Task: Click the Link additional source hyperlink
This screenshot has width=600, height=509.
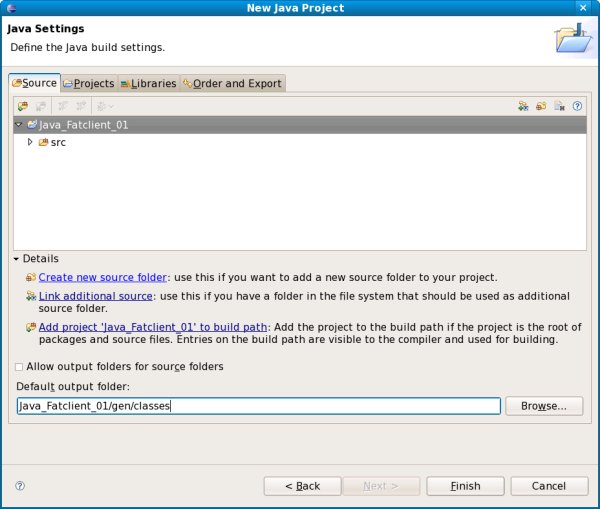Action: (96, 296)
